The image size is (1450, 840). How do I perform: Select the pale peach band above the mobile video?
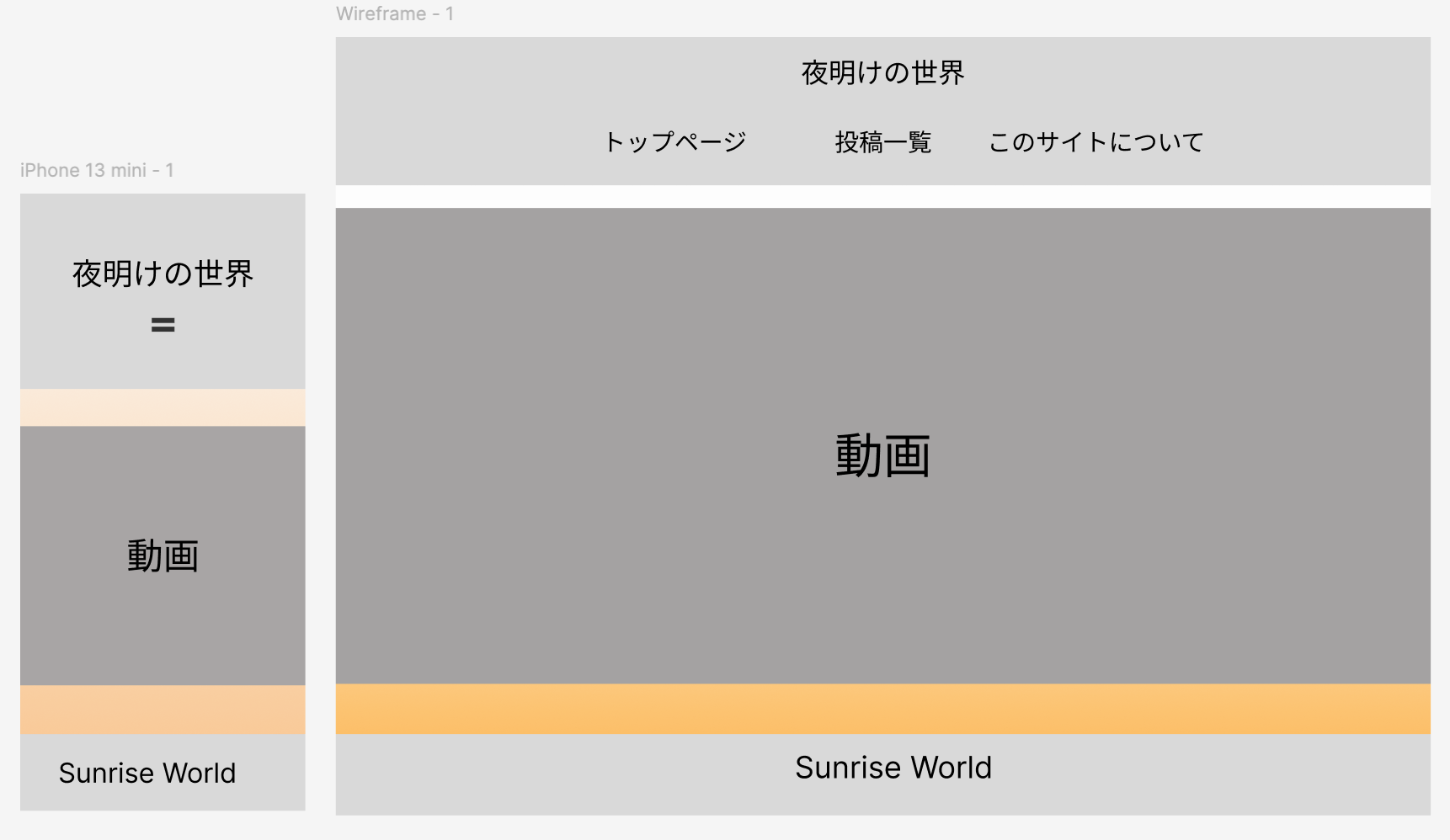click(x=163, y=407)
